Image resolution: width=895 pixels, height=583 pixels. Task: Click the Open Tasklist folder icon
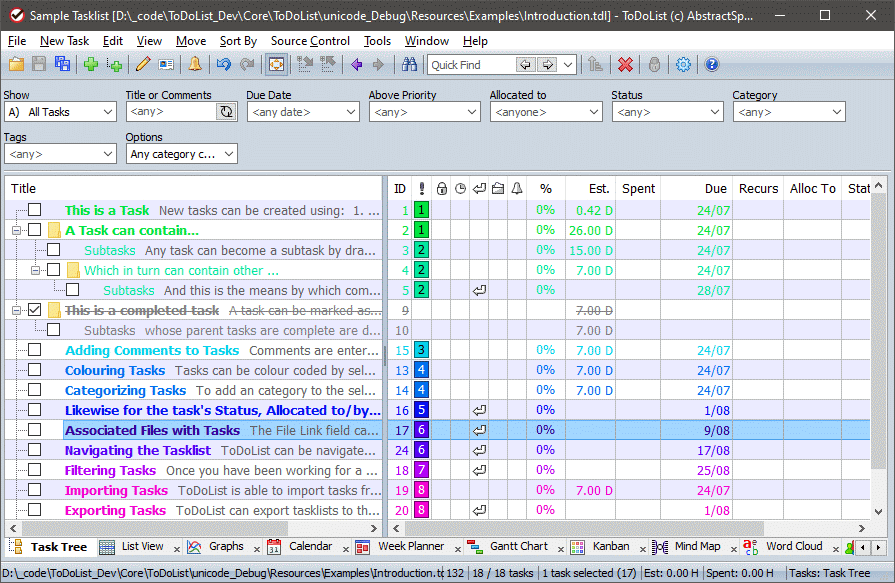(16, 65)
